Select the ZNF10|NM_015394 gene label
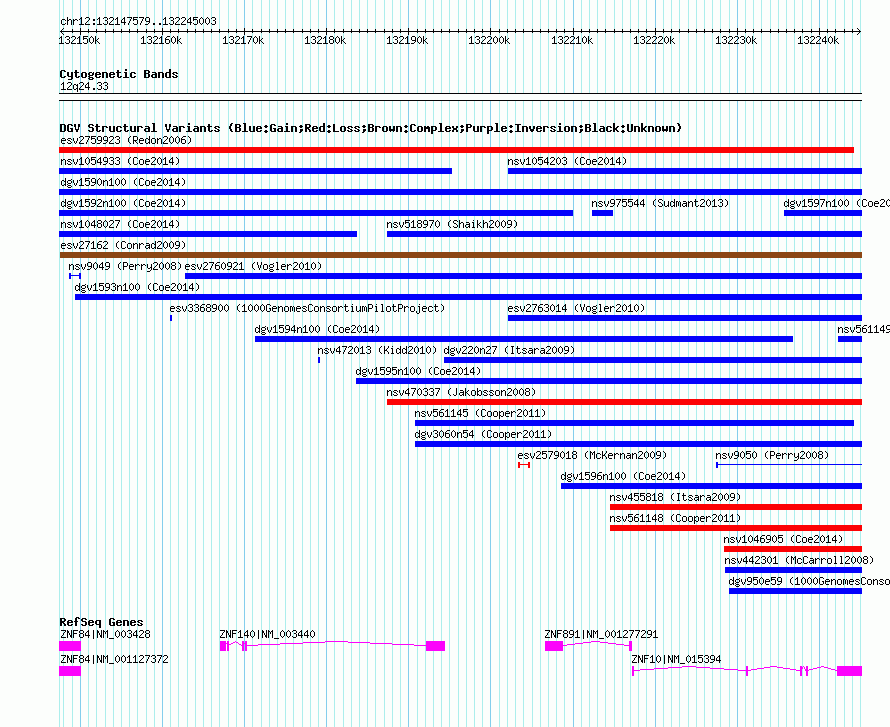The width and height of the screenshot is (890, 727). click(677, 659)
